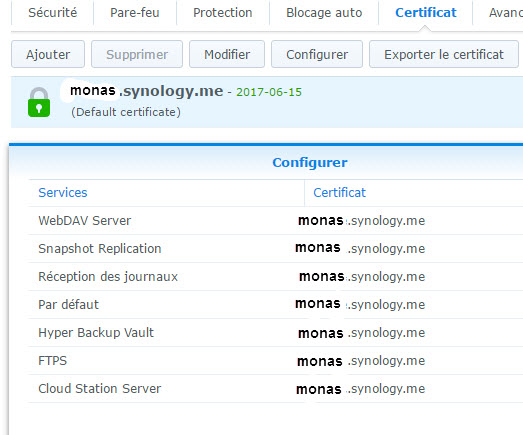
Task: Open certificate dropdown for Par défaut
Action: [x=360, y=305]
